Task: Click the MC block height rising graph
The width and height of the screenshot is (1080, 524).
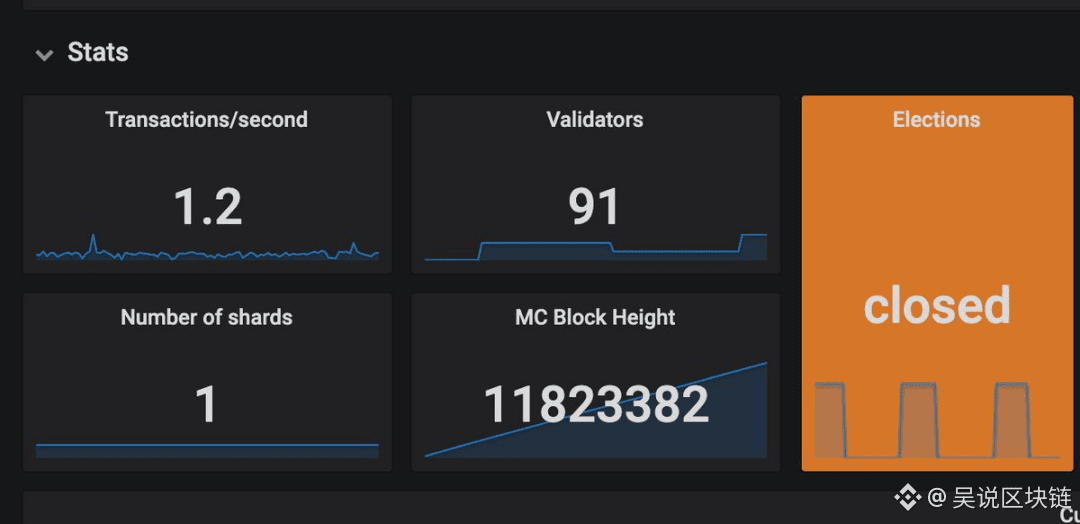Action: 596,410
